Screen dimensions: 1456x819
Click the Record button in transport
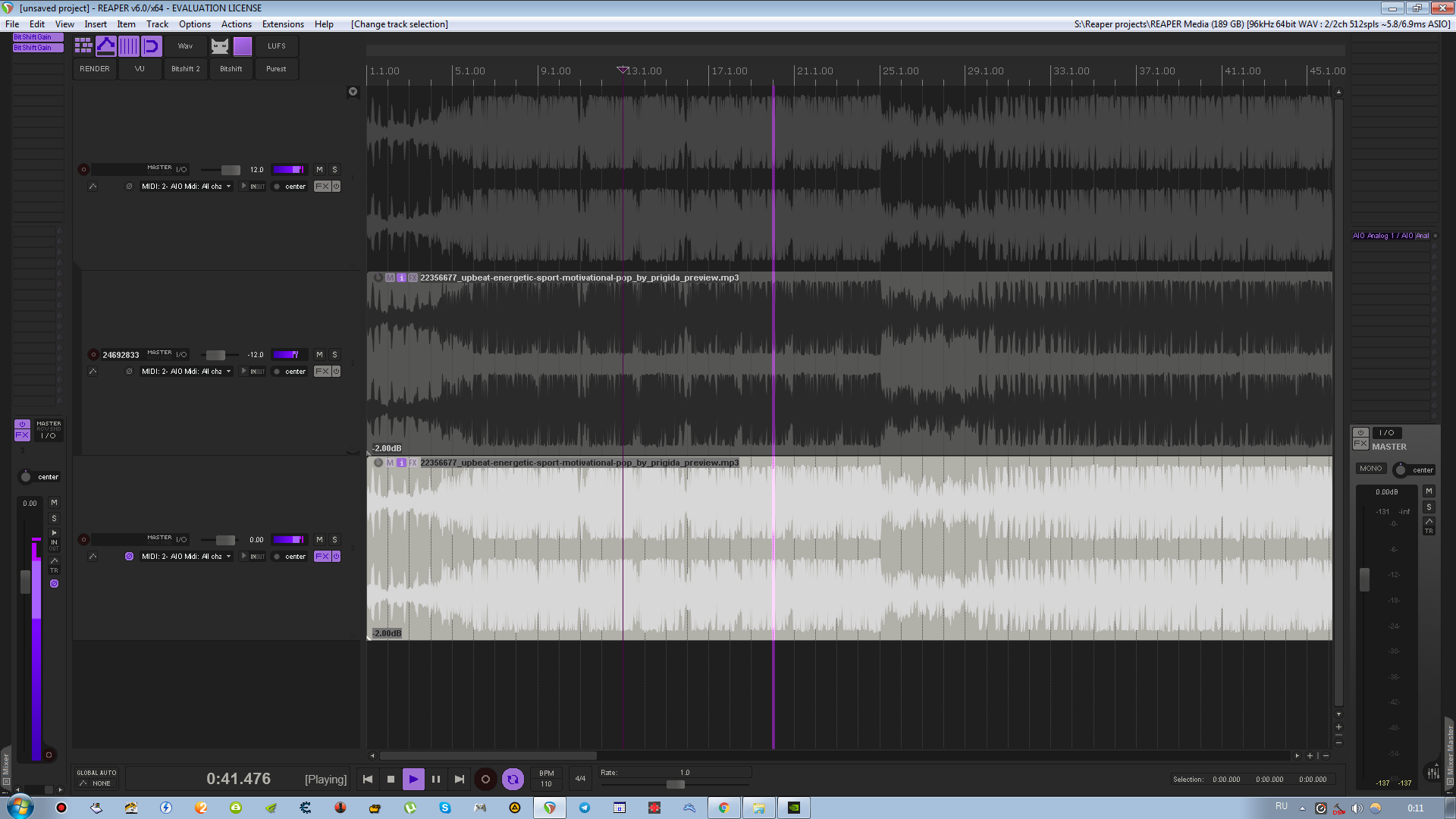point(485,779)
